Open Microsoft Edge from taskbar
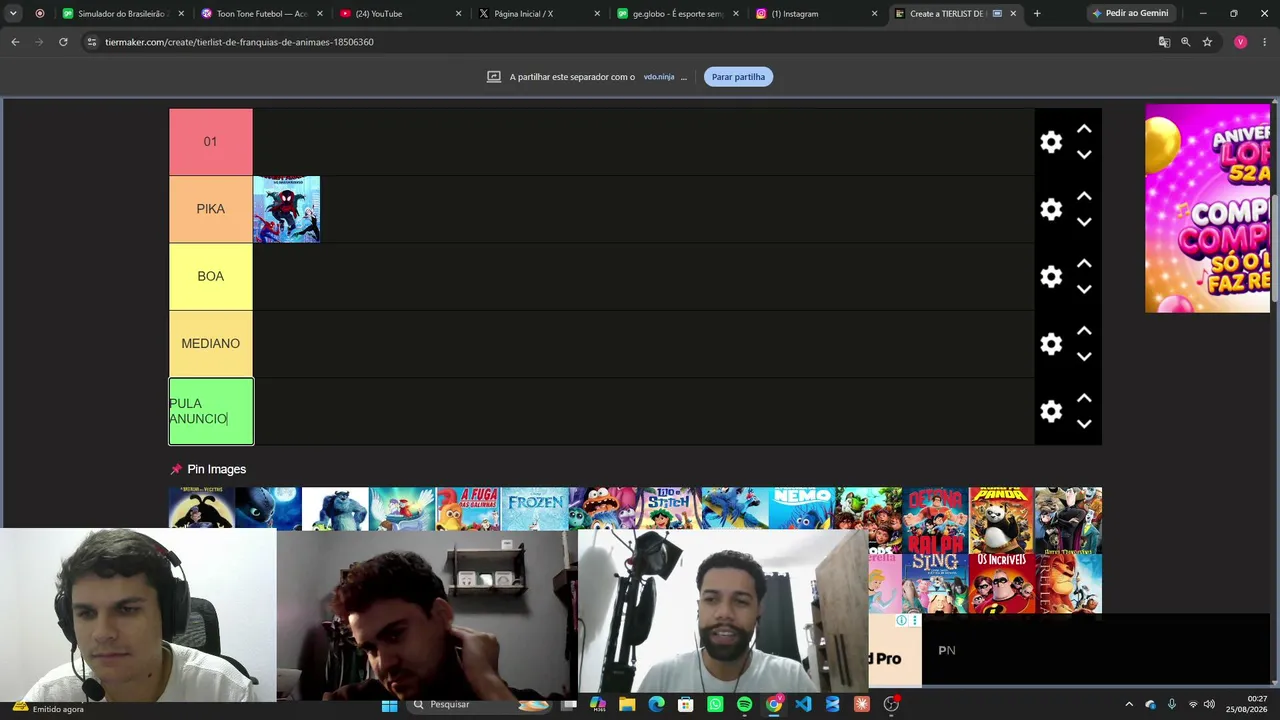This screenshot has height=720, width=1280. pos(656,705)
